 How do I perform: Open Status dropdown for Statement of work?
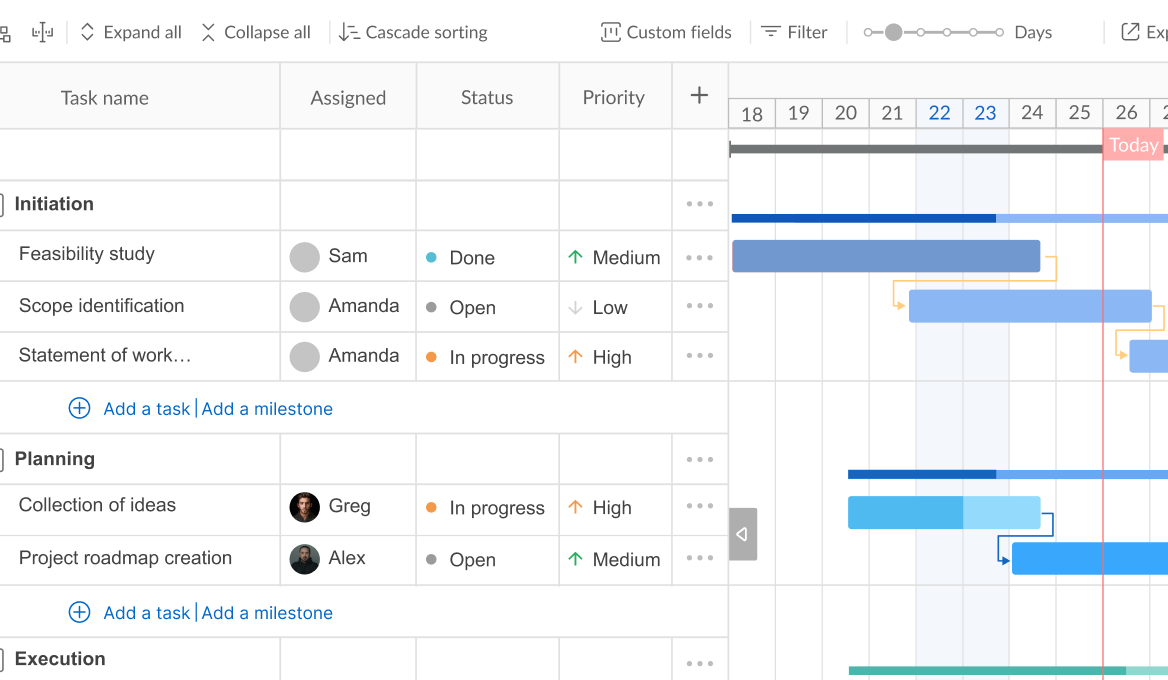click(x=487, y=357)
